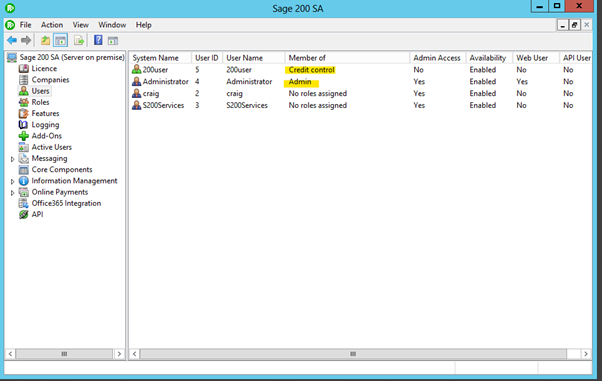Open the Action menu
Image resolution: width=602 pixels, height=381 pixels.
pos(52,25)
